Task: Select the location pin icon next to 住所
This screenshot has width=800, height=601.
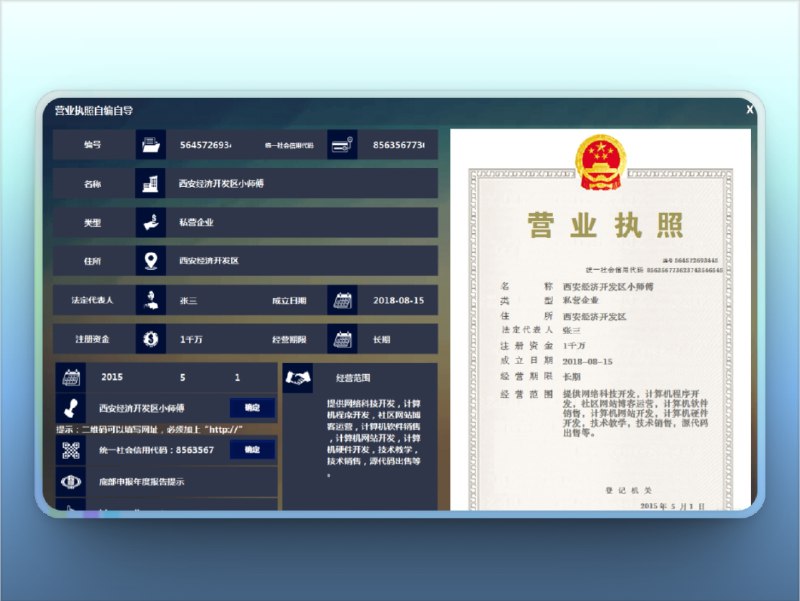Action: coord(150,261)
